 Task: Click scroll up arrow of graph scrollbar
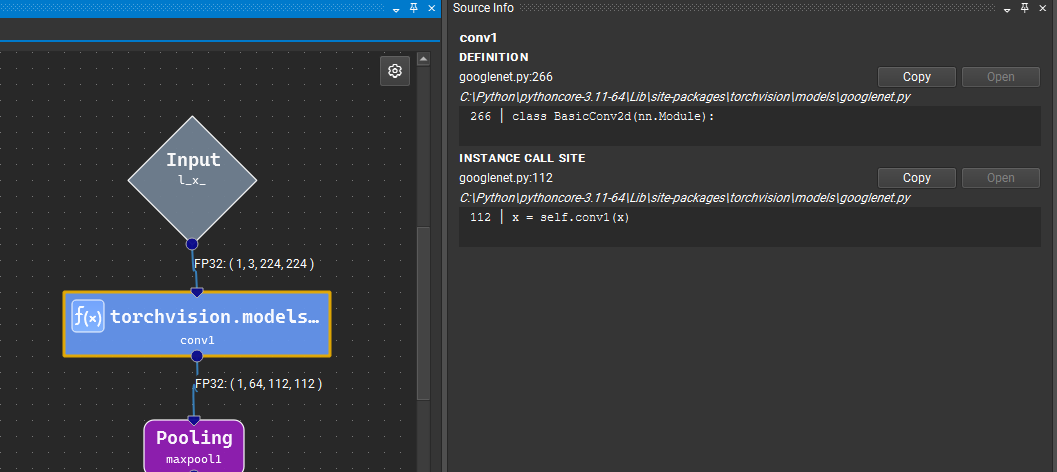point(423,59)
